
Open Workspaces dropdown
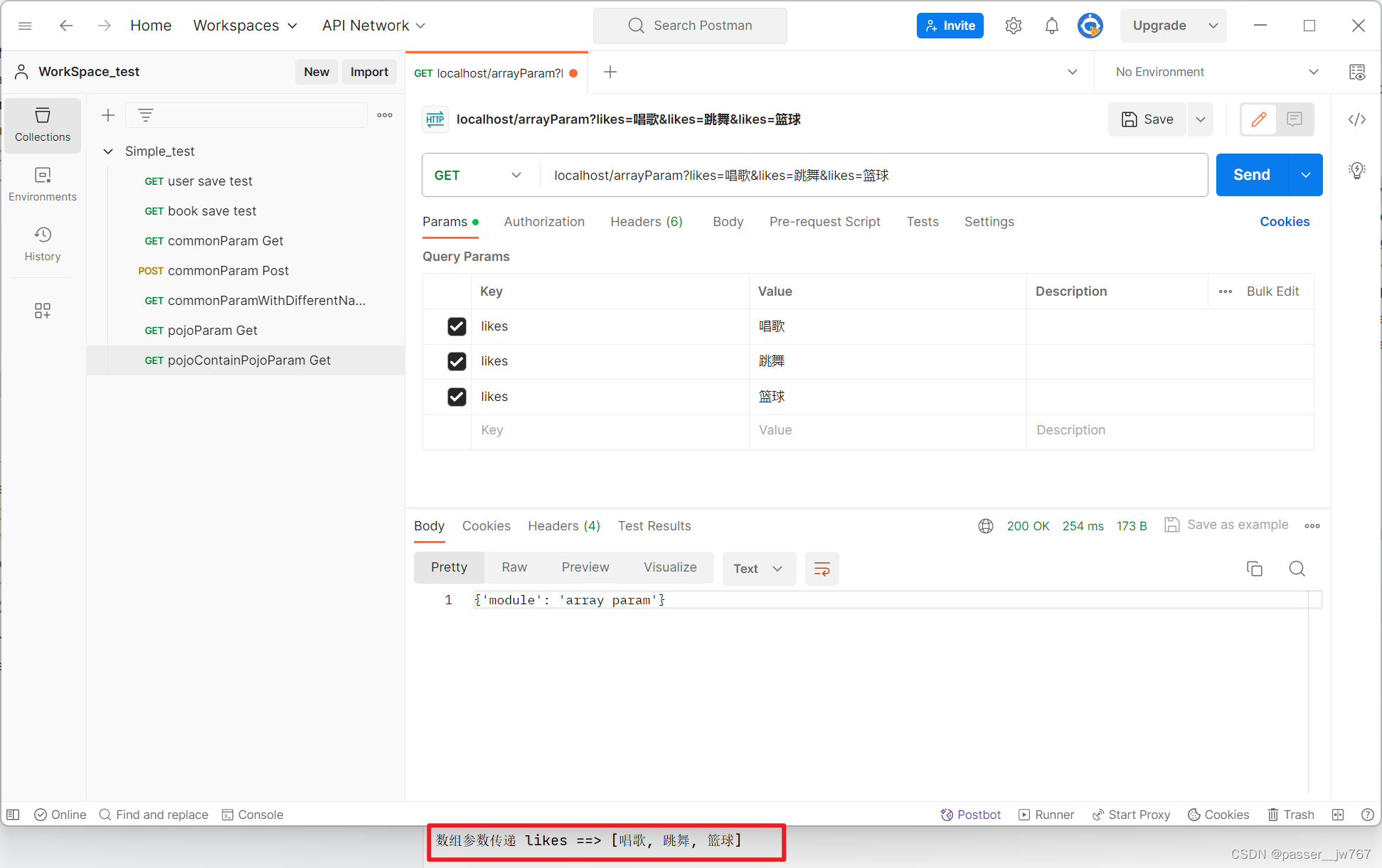(x=245, y=26)
